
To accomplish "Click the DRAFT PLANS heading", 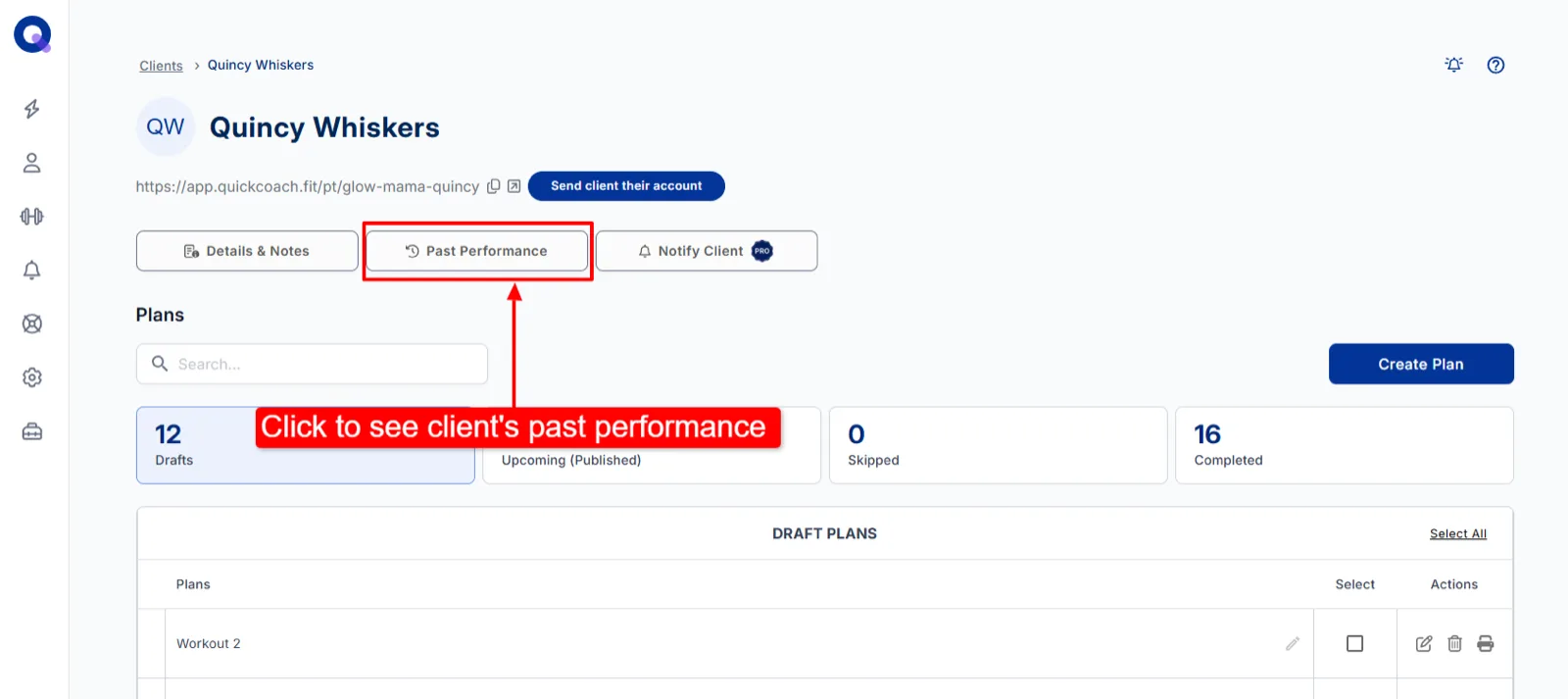I will [x=824, y=533].
